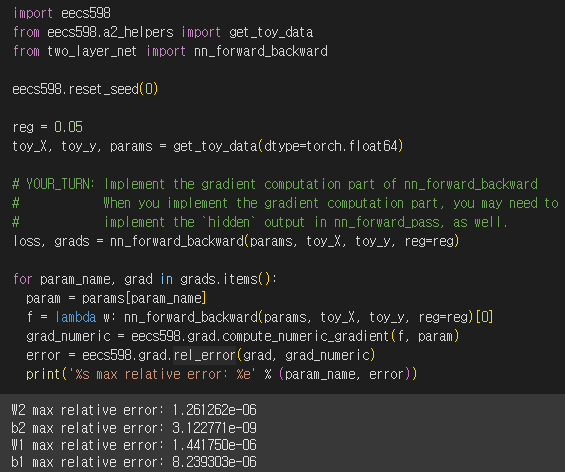Image resolution: width=565 pixels, height=472 pixels.
Task: Click the 'b1 max relative error' output line
Action: [134, 462]
